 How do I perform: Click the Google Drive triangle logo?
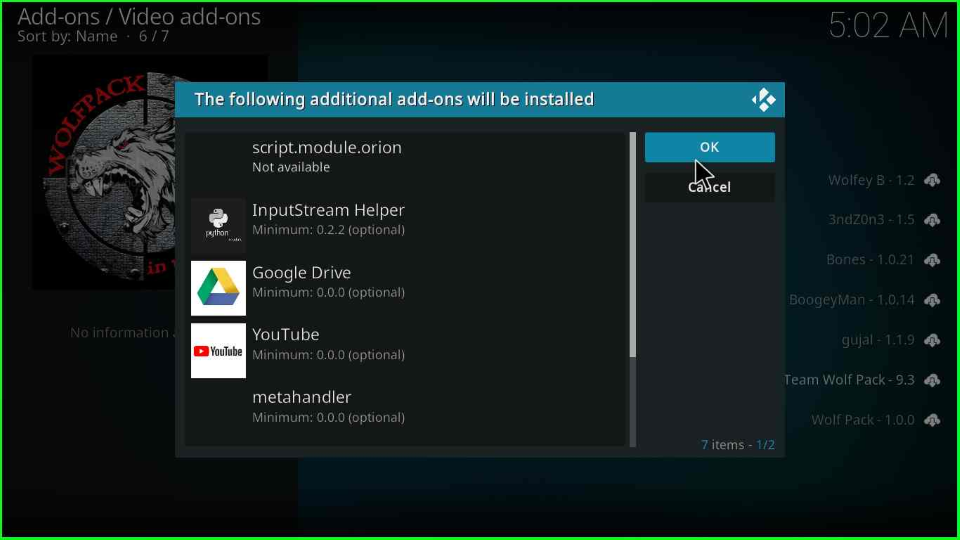[218, 288]
